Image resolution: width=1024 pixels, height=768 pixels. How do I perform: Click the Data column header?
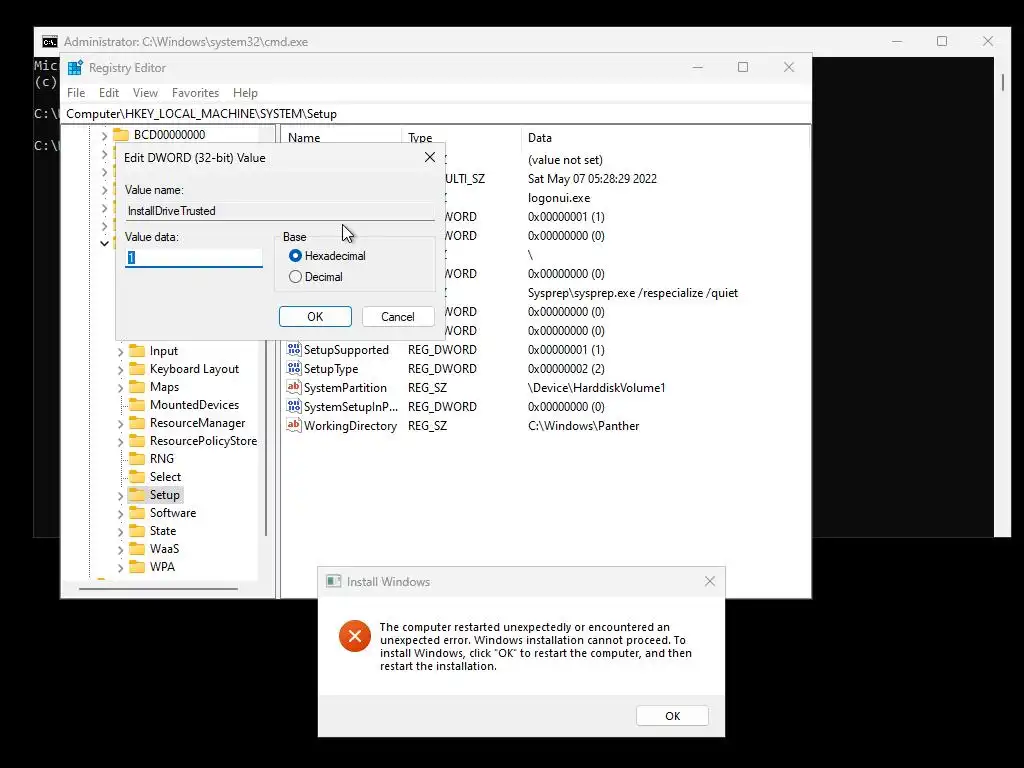point(539,138)
